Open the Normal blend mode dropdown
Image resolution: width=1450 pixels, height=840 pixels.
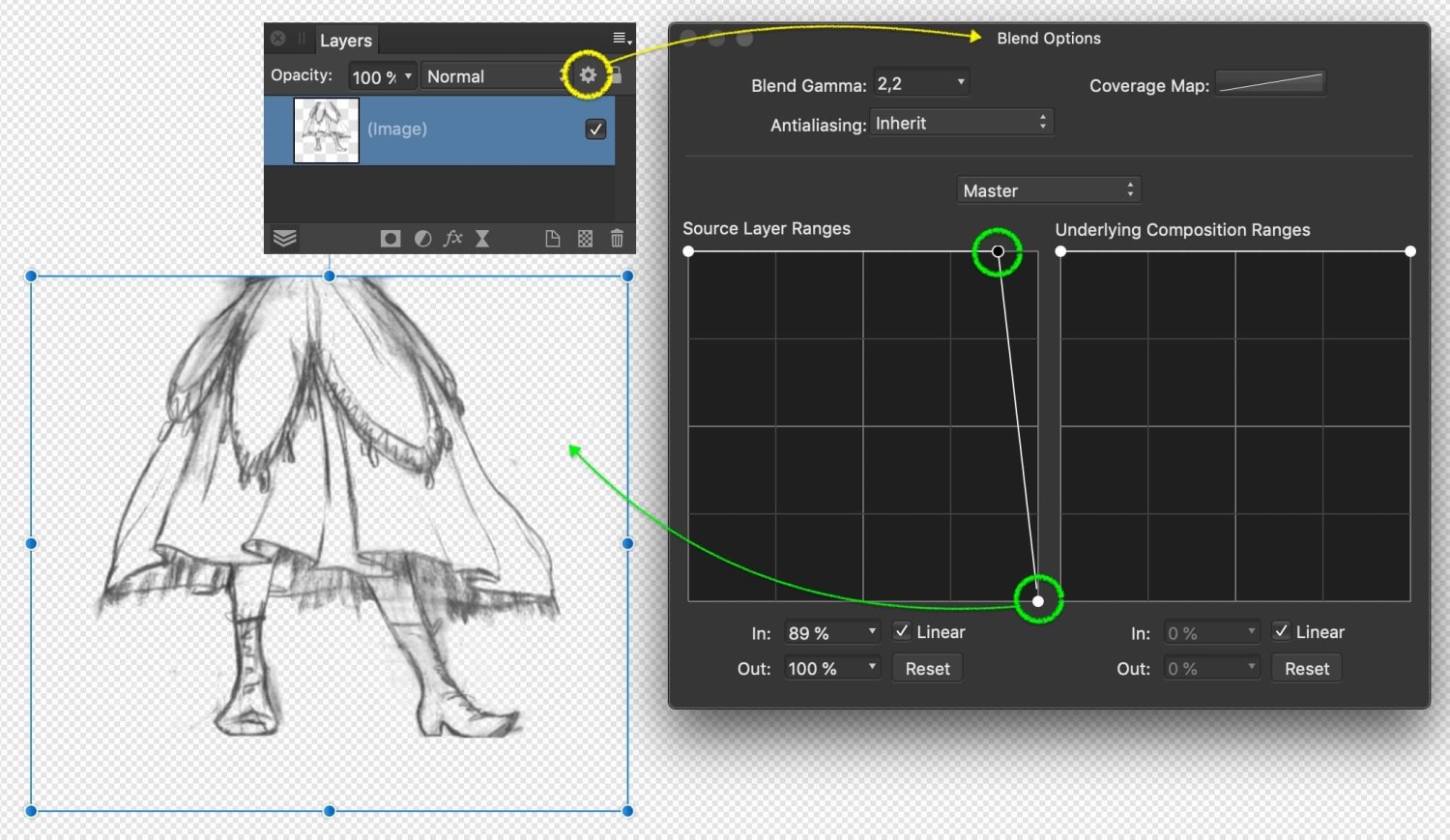(493, 76)
